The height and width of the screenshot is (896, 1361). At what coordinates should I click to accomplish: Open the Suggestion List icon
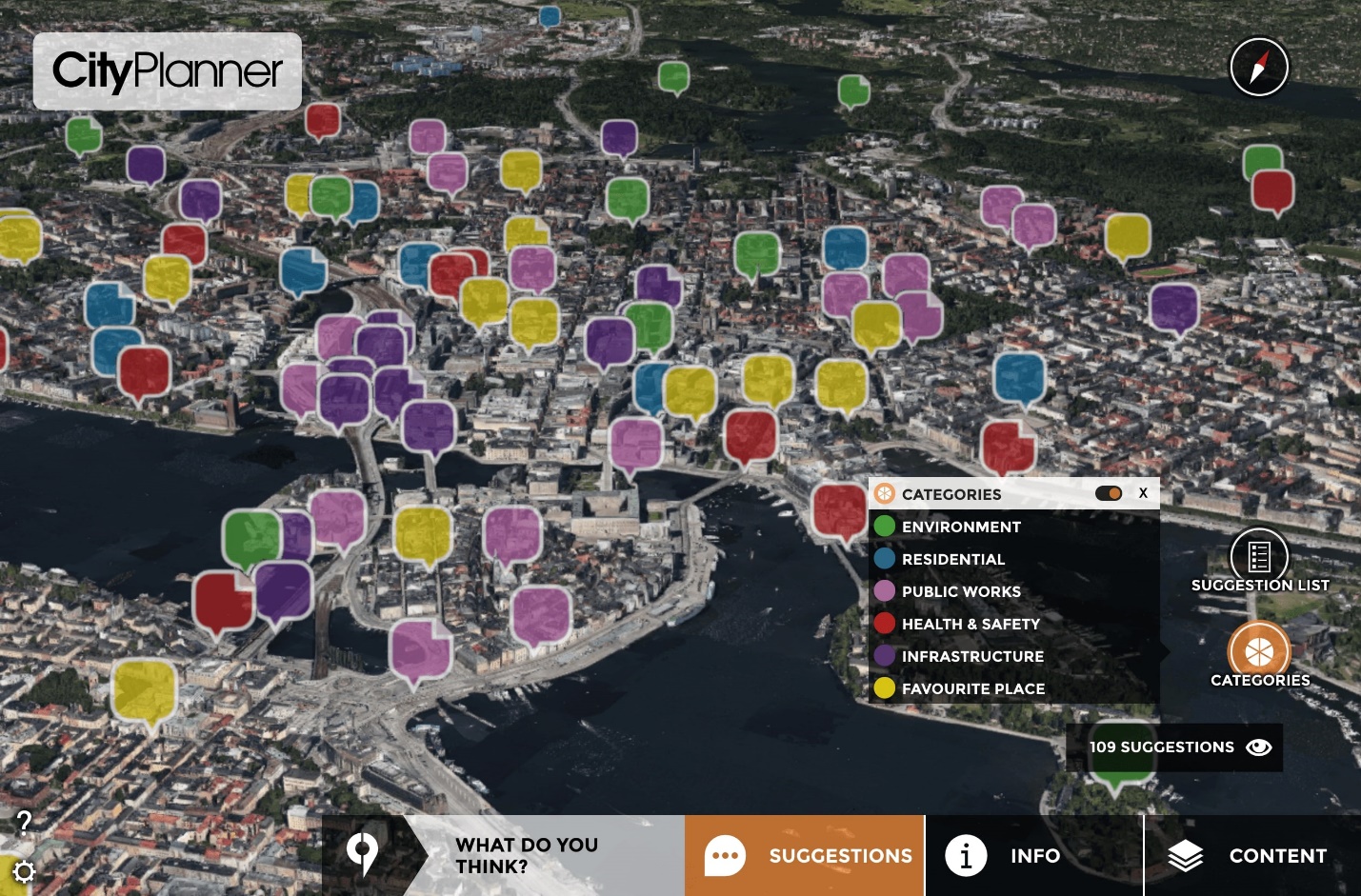pyautogui.click(x=1258, y=557)
